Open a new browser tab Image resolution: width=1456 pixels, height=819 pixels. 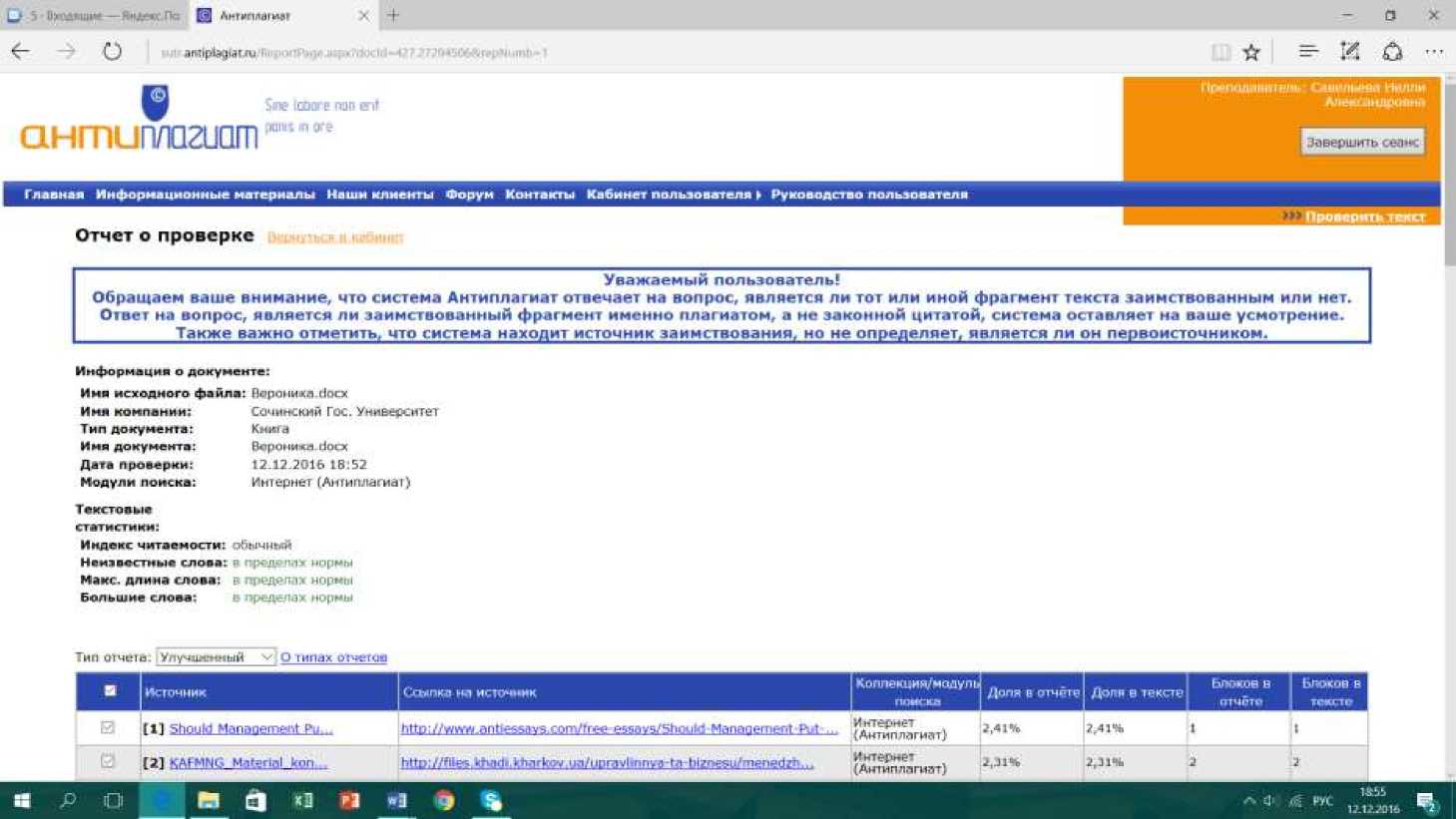coord(393,15)
